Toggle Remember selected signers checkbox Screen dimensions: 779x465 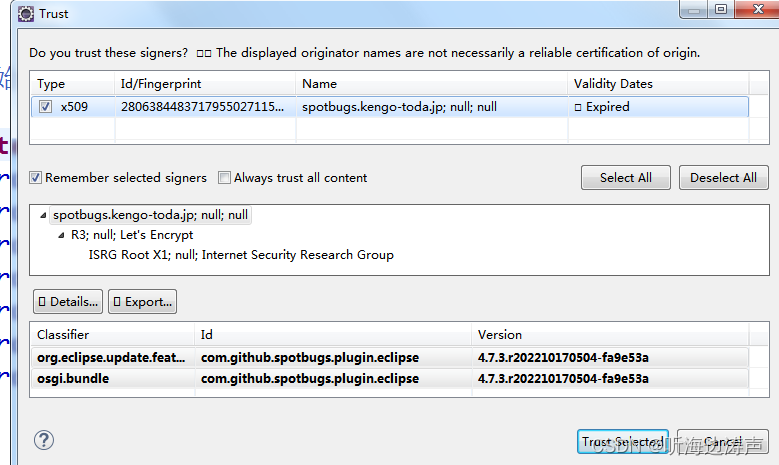(35, 177)
